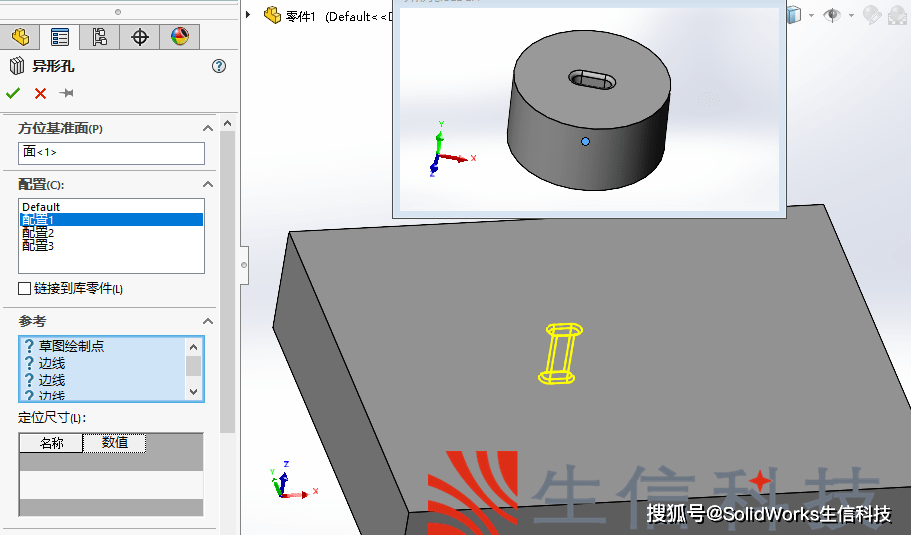911x535 pixels.
Task: Cancel with the red X icon
Action: point(40,93)
